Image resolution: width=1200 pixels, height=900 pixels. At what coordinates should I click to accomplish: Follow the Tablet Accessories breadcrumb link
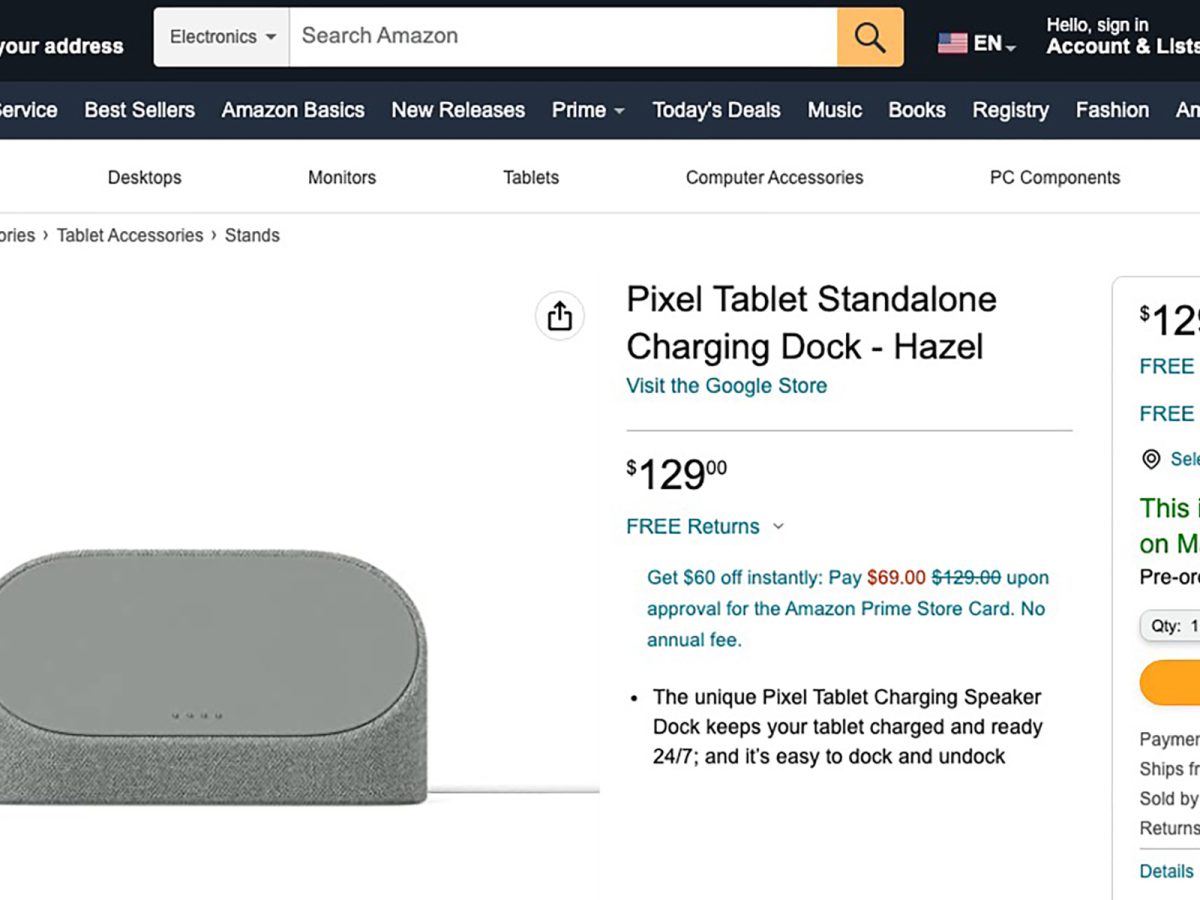130,236
